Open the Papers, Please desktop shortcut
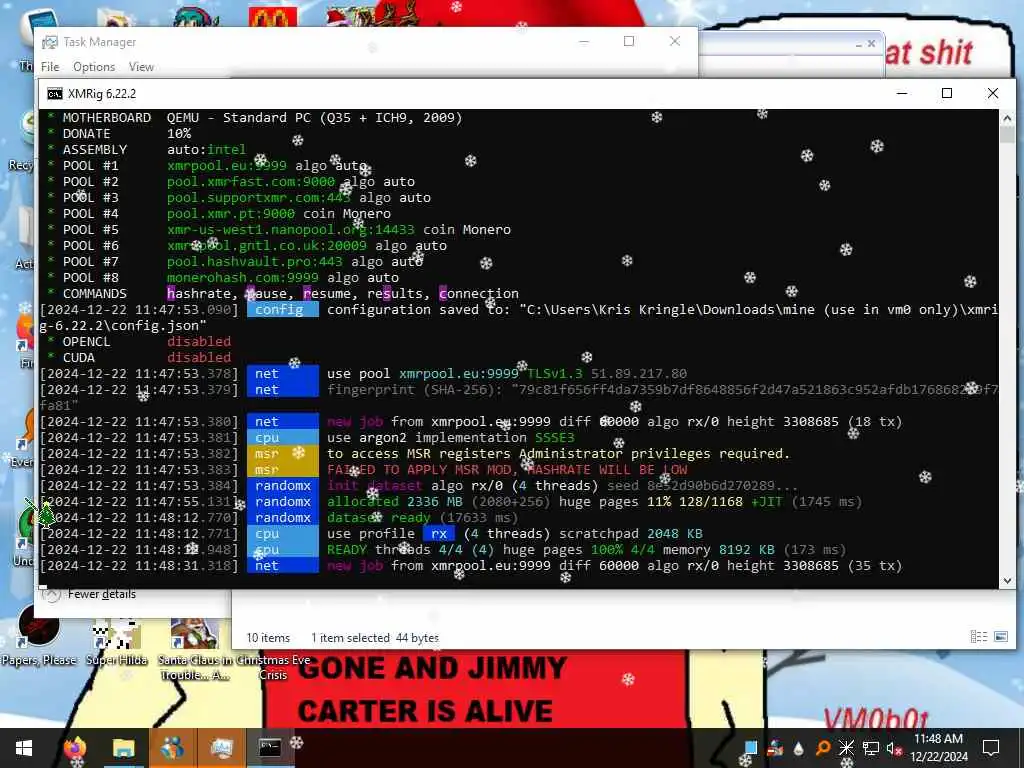The height and width of the screenshot is (768, 1024). (x=39, y=633)
